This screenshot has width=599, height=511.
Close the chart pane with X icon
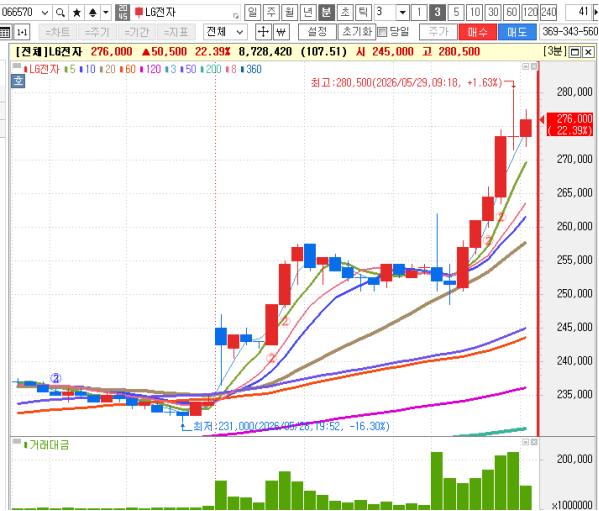tap(589, 52)
